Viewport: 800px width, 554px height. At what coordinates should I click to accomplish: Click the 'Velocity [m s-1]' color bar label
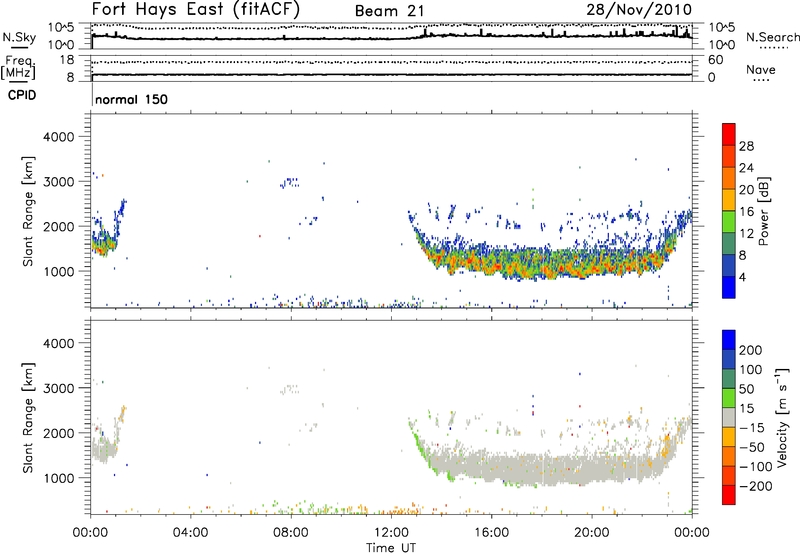click(781, 417)
